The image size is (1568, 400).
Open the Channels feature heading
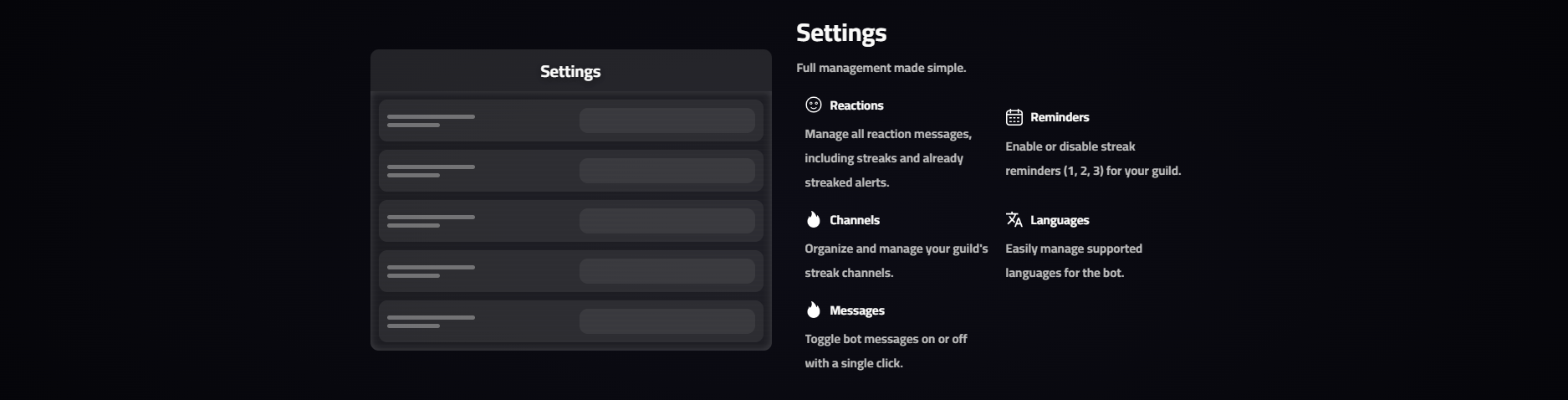[854, 220]
